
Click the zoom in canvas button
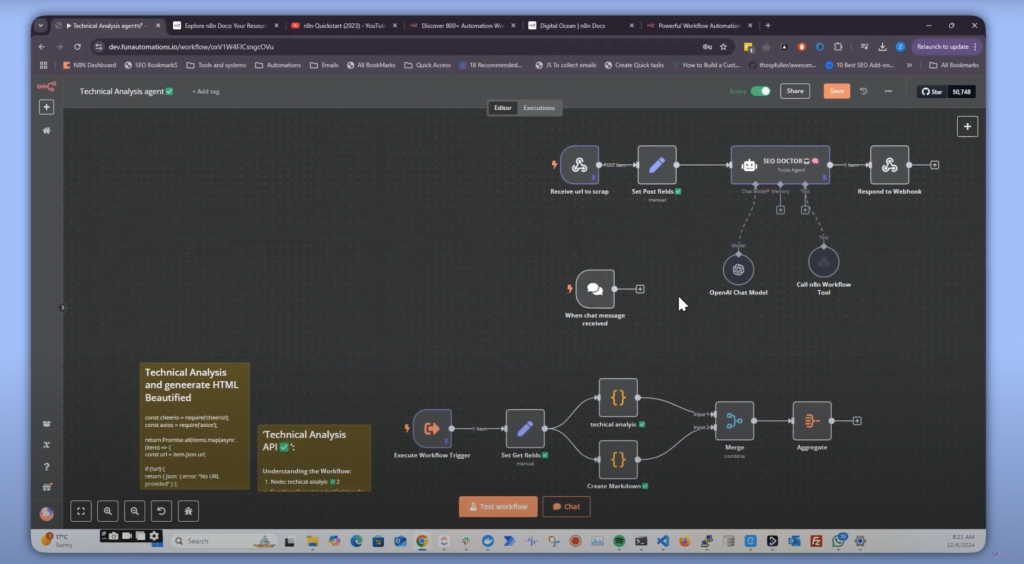pos(108,510)
